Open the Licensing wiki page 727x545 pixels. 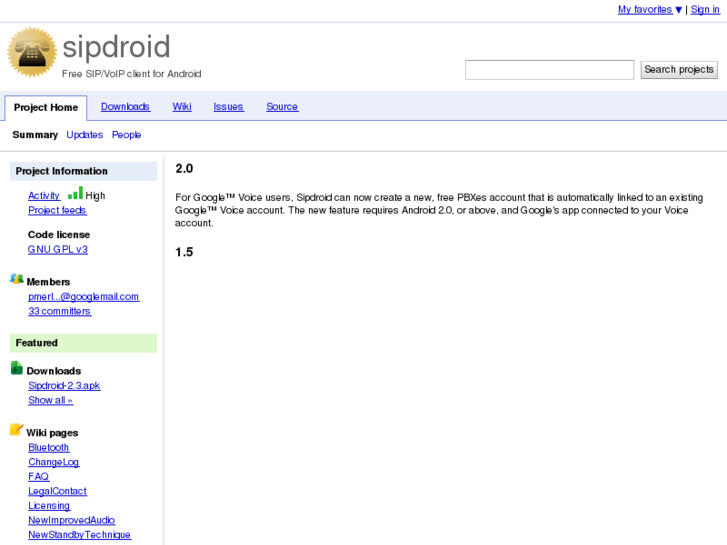coord(49,506)
